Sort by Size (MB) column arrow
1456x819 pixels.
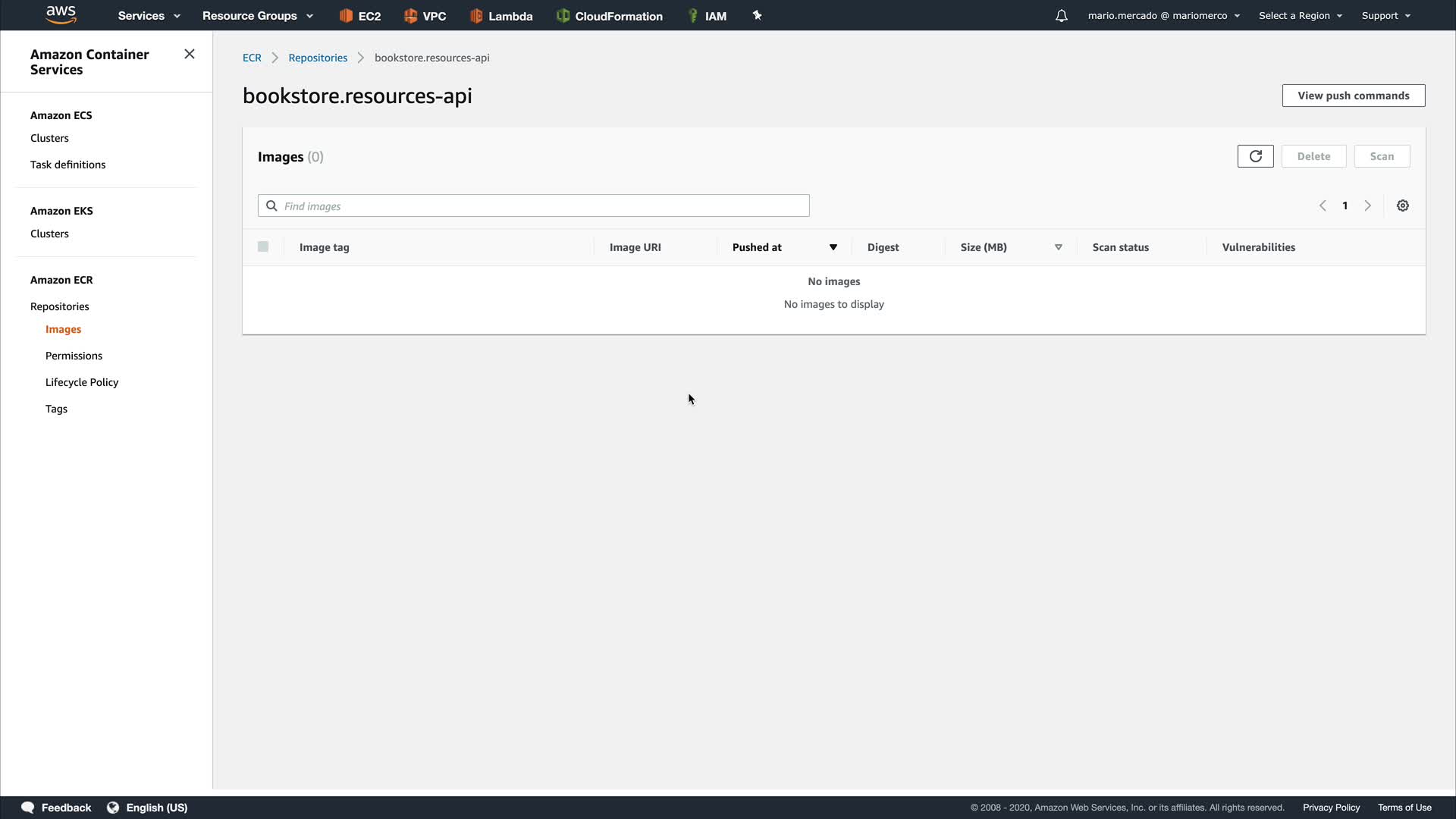(x=1058, y=247)
